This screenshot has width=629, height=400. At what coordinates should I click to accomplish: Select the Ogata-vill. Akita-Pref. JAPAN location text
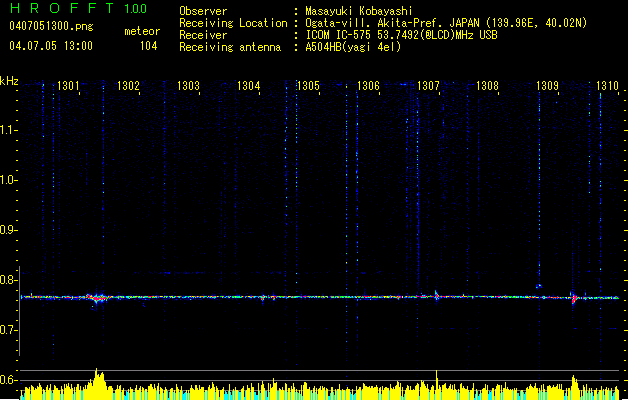click(x=446, y=23)
